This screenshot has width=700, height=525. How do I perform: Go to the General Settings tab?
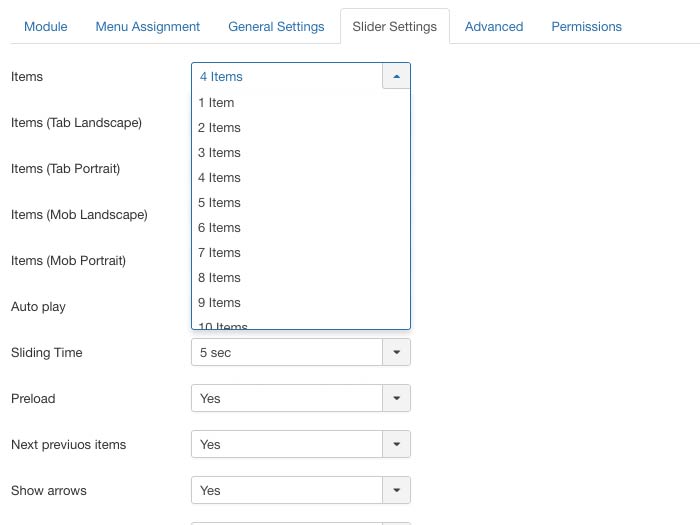[276, 26]
